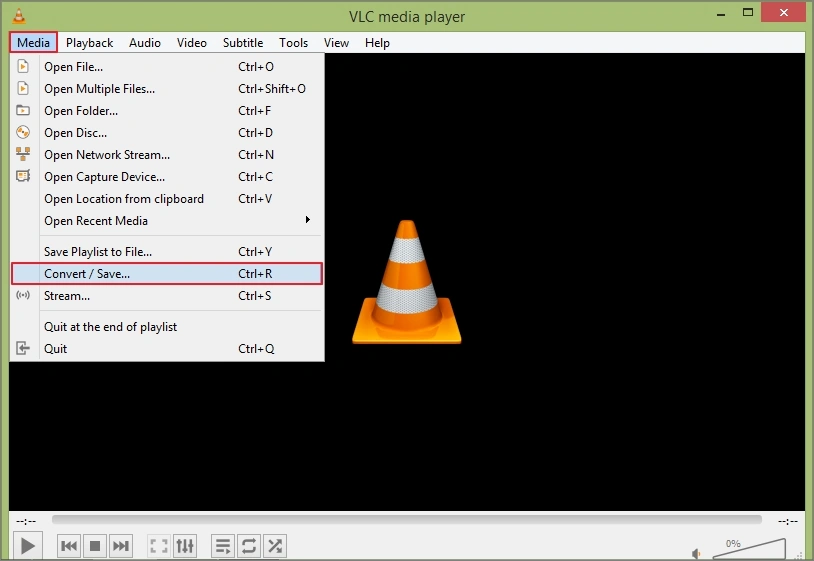Choose Open File... from Media menu
The image size is (814, 561).
(x=167, y=66)
